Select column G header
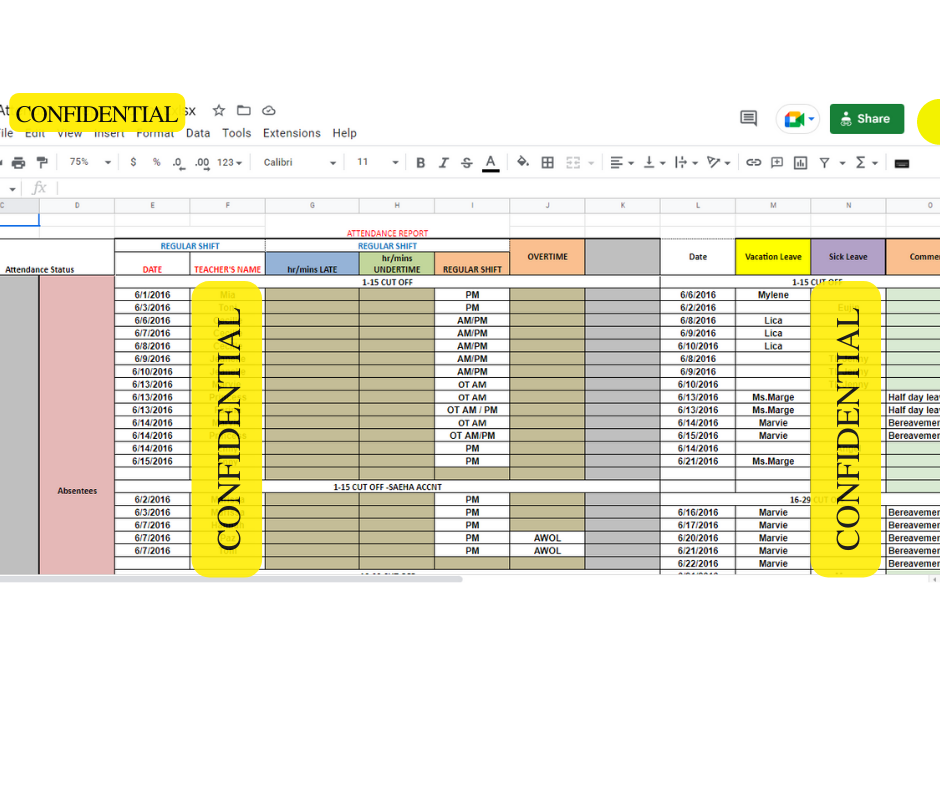 point(312,205)
